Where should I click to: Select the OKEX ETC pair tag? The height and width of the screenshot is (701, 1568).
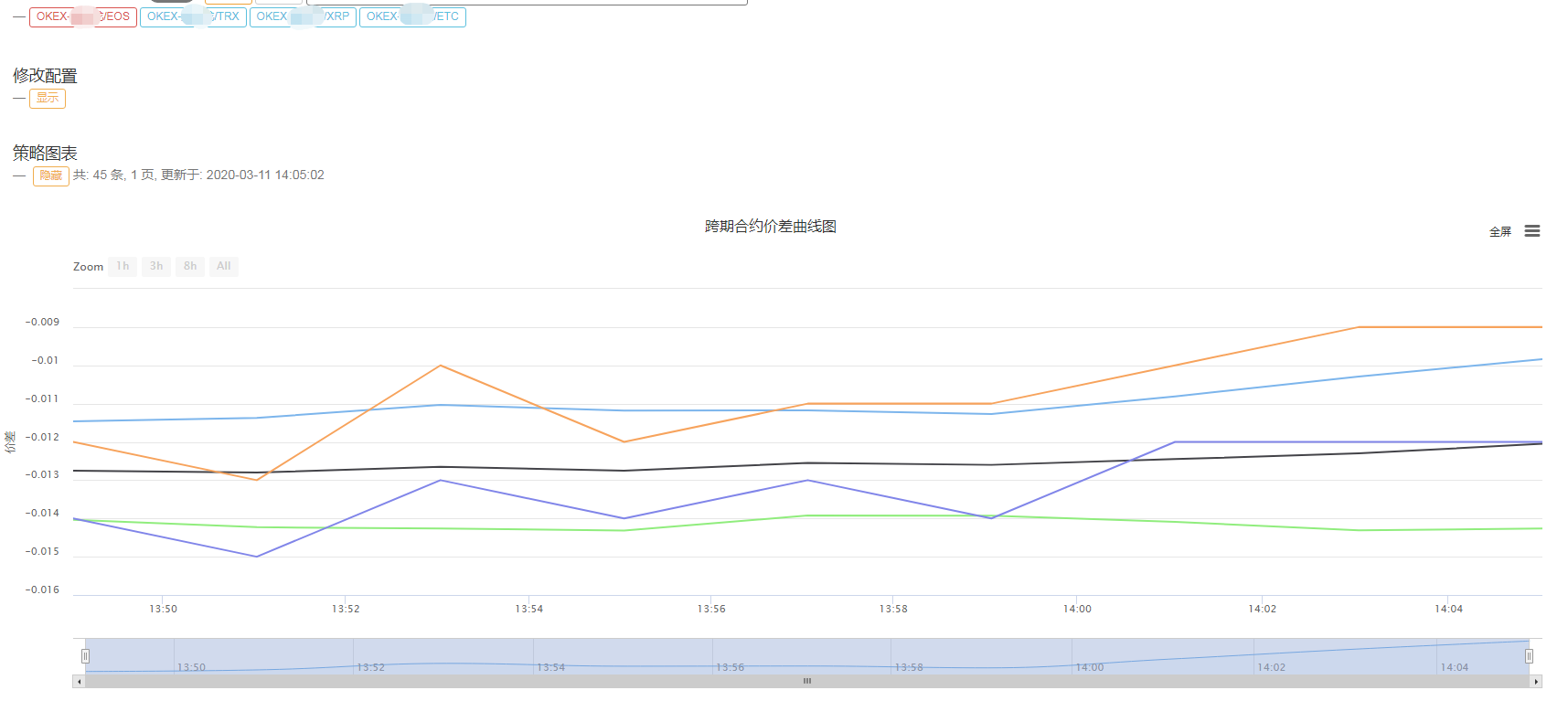[x=412, y=16]
